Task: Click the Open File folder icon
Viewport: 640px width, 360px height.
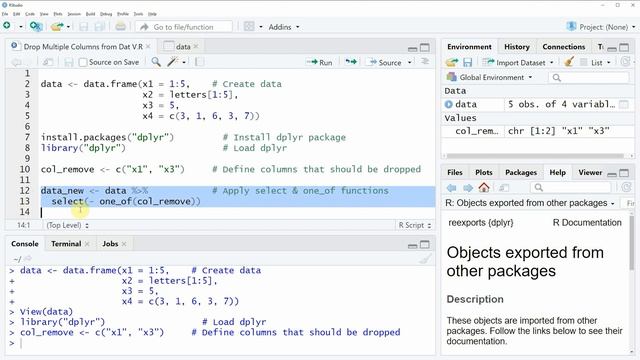Action: 57,27
